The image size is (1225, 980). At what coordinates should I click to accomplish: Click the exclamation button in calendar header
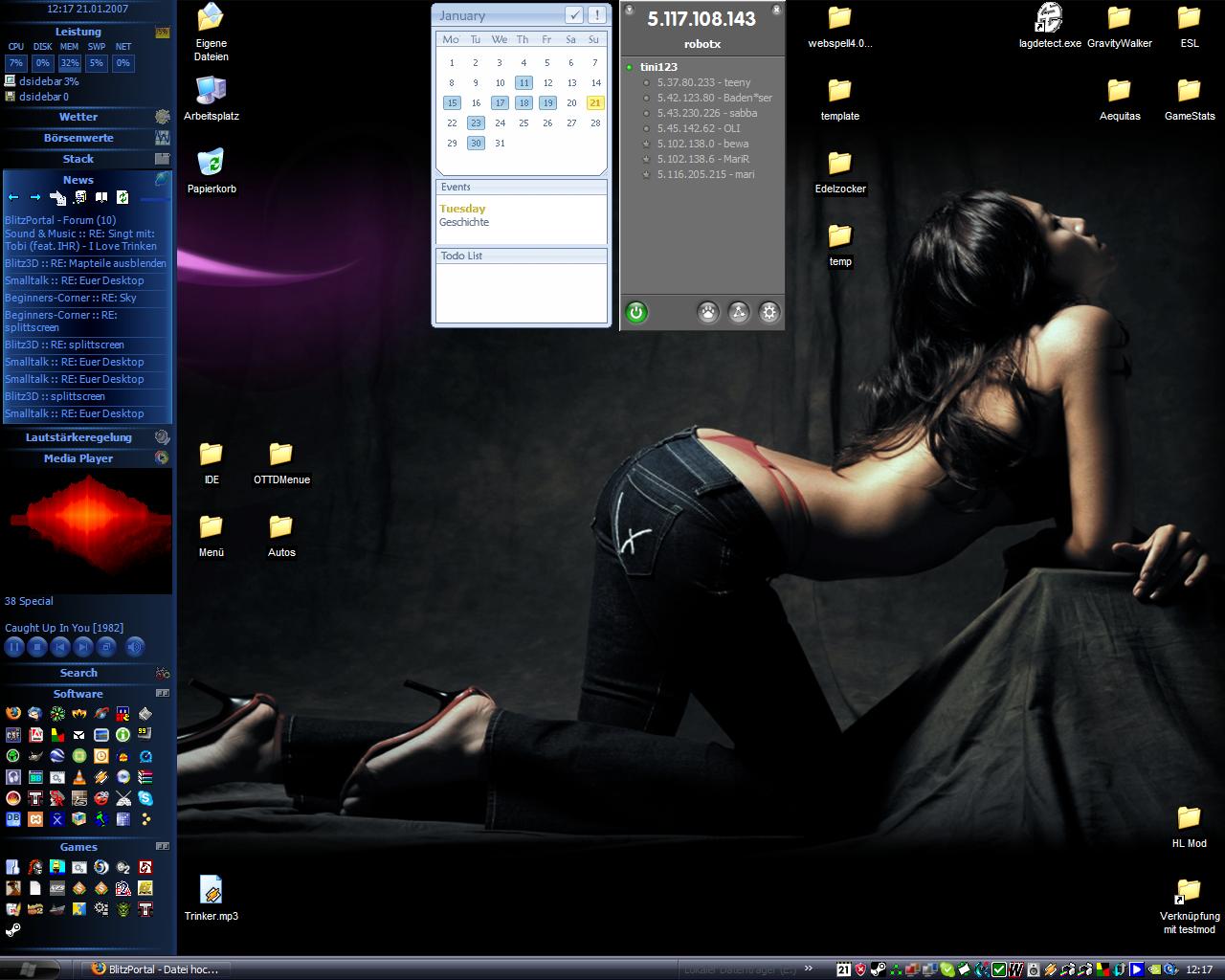point(596,14)
